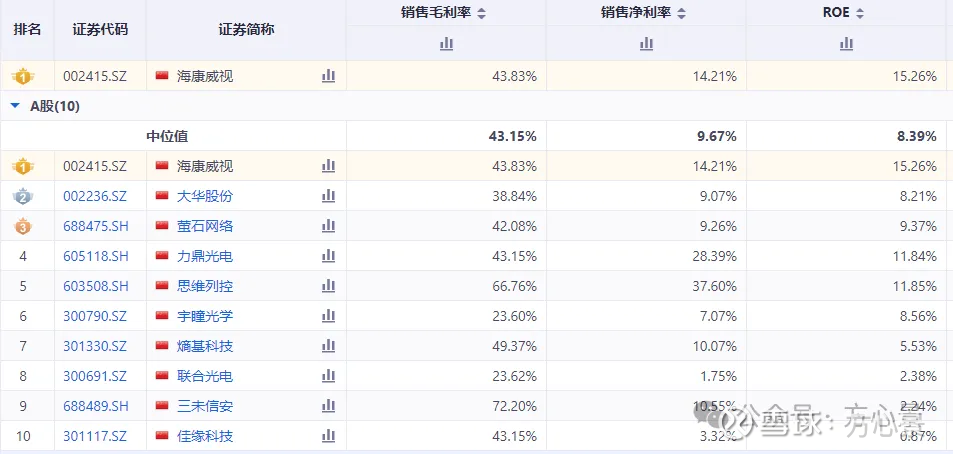The image size is (953, 454).
Task: Open chart icon under ROE header
Action: (847, 43)
